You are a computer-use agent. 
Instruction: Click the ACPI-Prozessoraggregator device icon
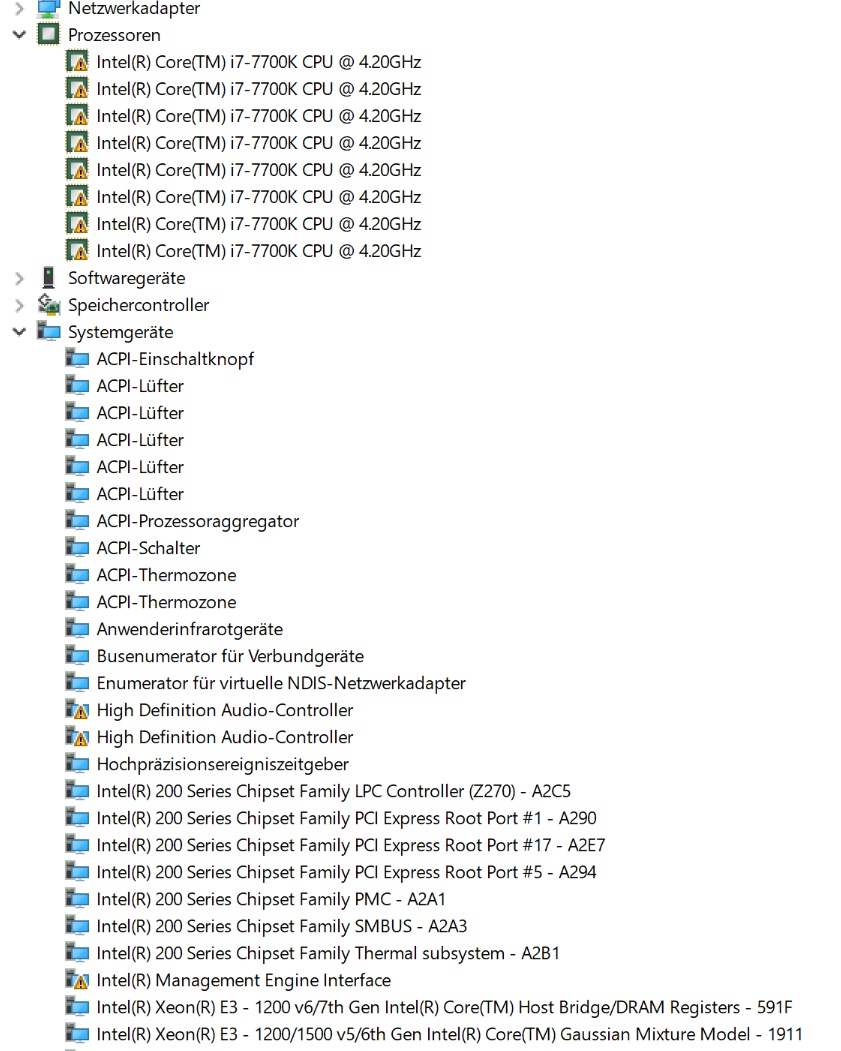pyautogui.click(x=77, y=520)
